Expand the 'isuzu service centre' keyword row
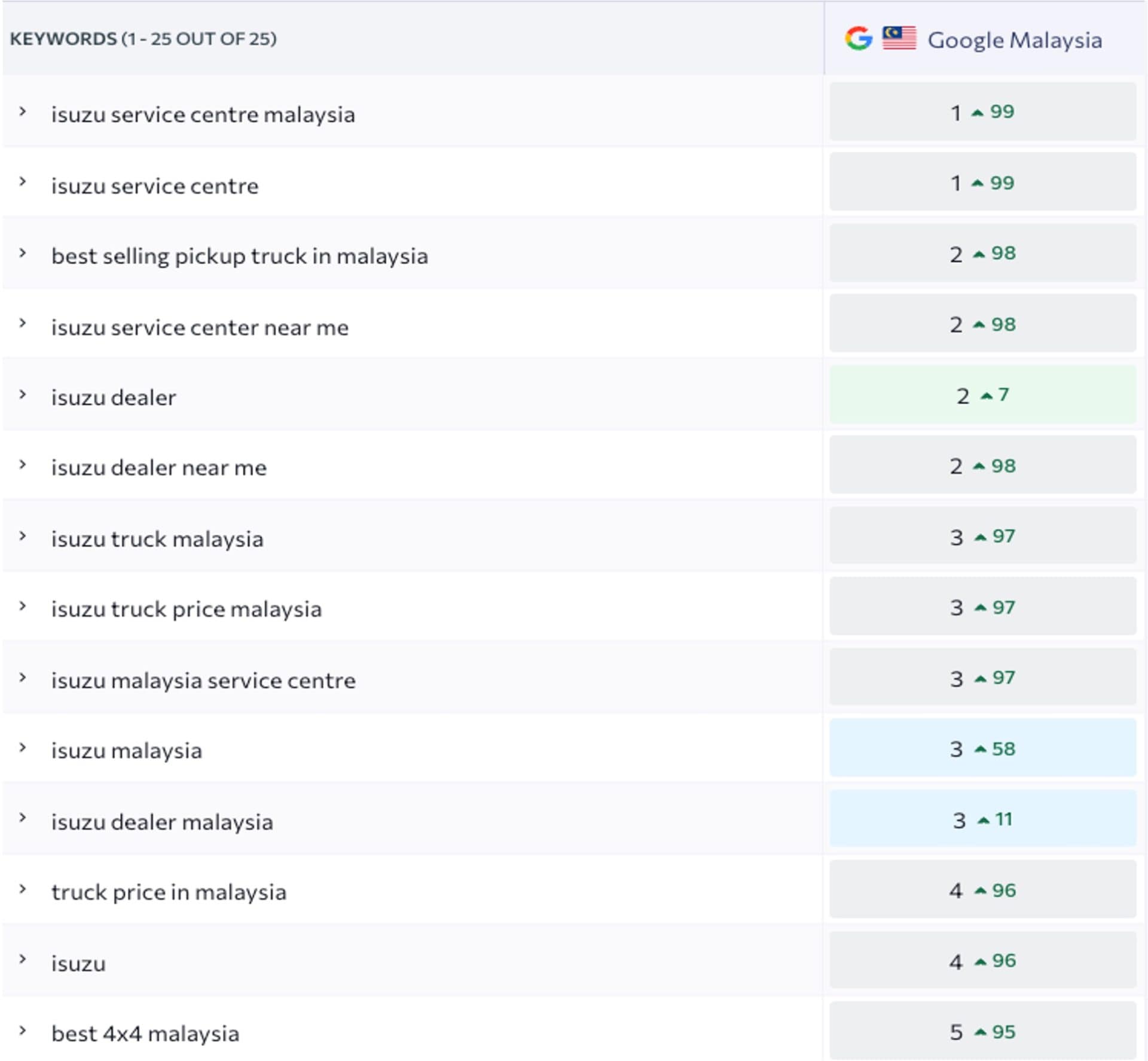This screenshot has height=1061, width=1148. tap(23, 182)
